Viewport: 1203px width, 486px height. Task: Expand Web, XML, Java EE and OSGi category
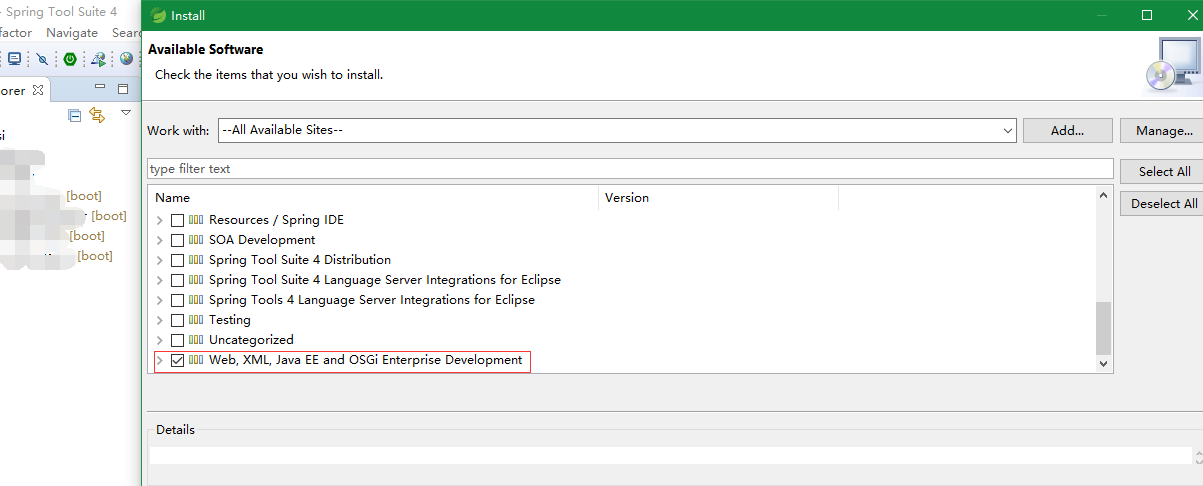pos(159,360)
